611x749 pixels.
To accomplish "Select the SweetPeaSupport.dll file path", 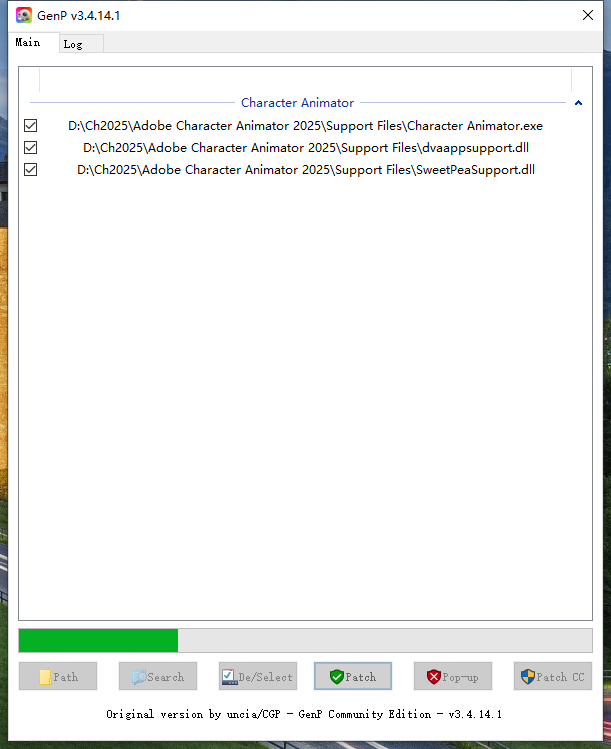I will click(306, 170).
